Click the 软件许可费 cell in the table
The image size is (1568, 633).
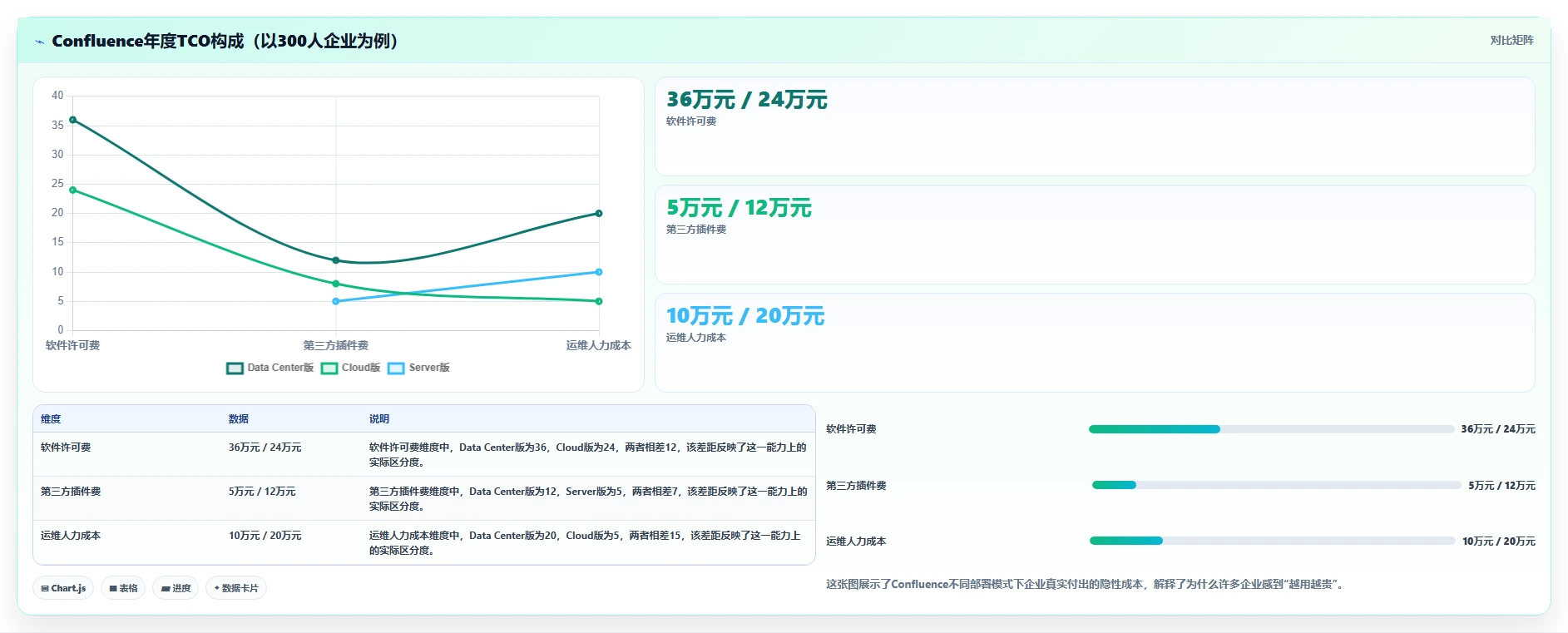(x=66, y=448)
